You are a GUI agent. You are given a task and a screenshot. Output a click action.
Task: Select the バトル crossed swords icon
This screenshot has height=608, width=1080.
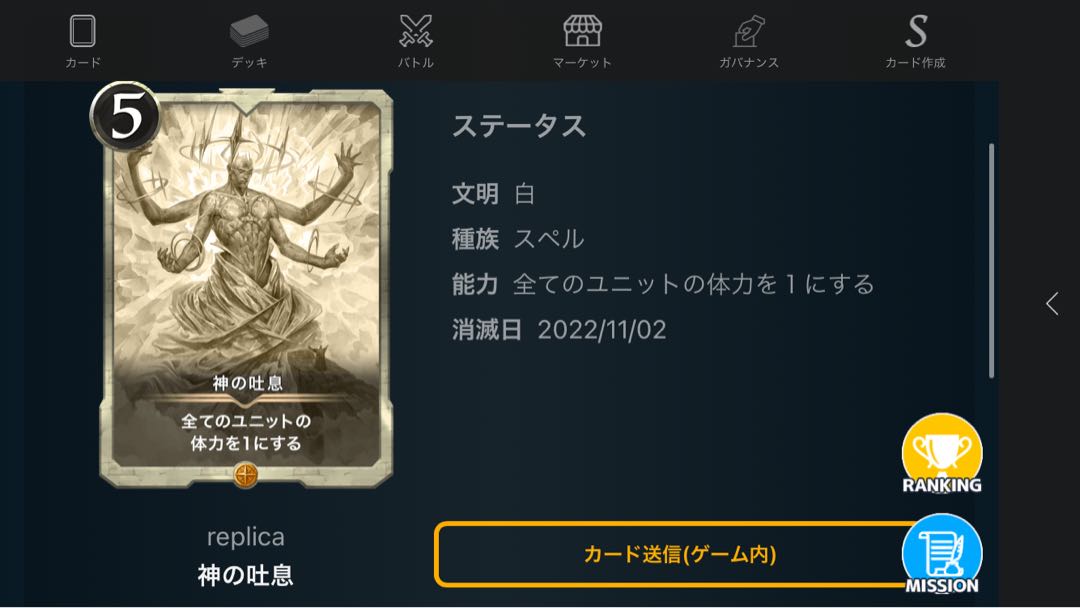click(x=416, y=32)
